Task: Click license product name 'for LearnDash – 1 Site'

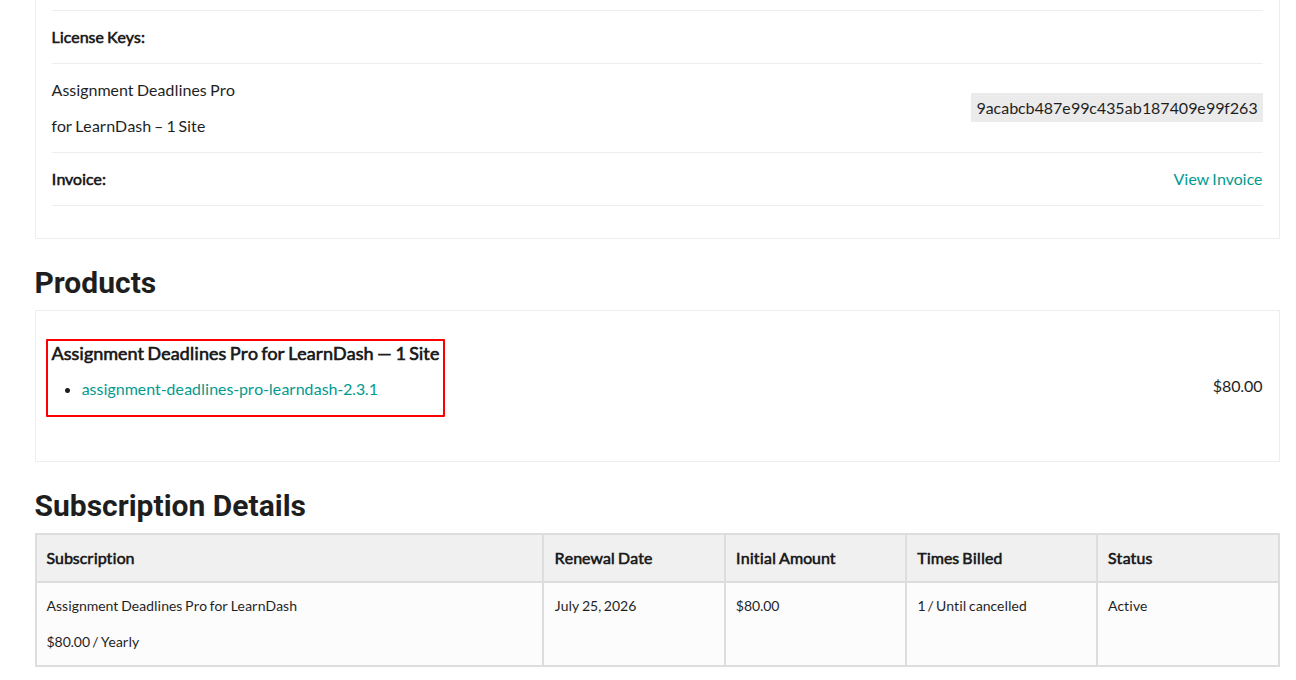Action: coord(128,127)
